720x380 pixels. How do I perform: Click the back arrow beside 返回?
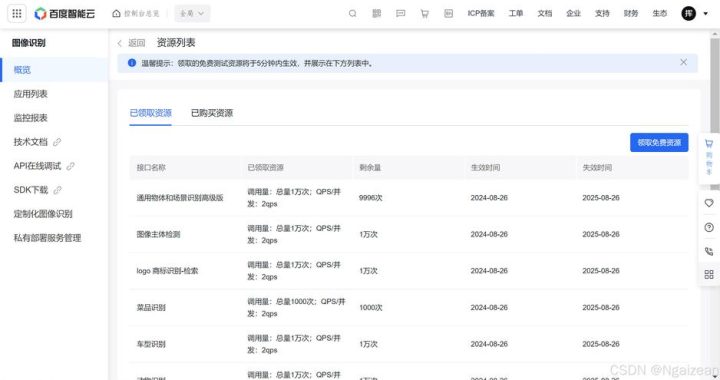point(120,43)
